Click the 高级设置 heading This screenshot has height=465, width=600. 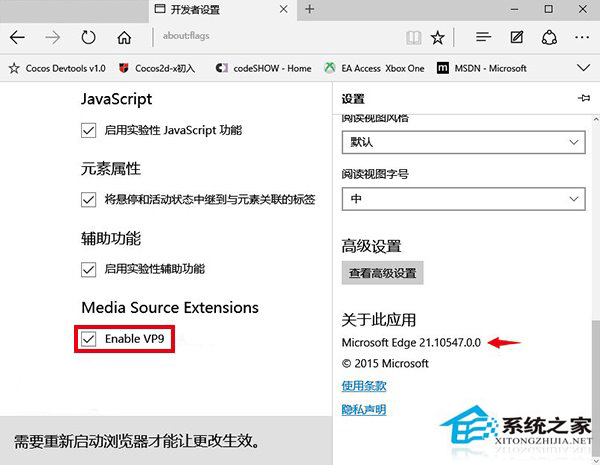tap(371, 246)
